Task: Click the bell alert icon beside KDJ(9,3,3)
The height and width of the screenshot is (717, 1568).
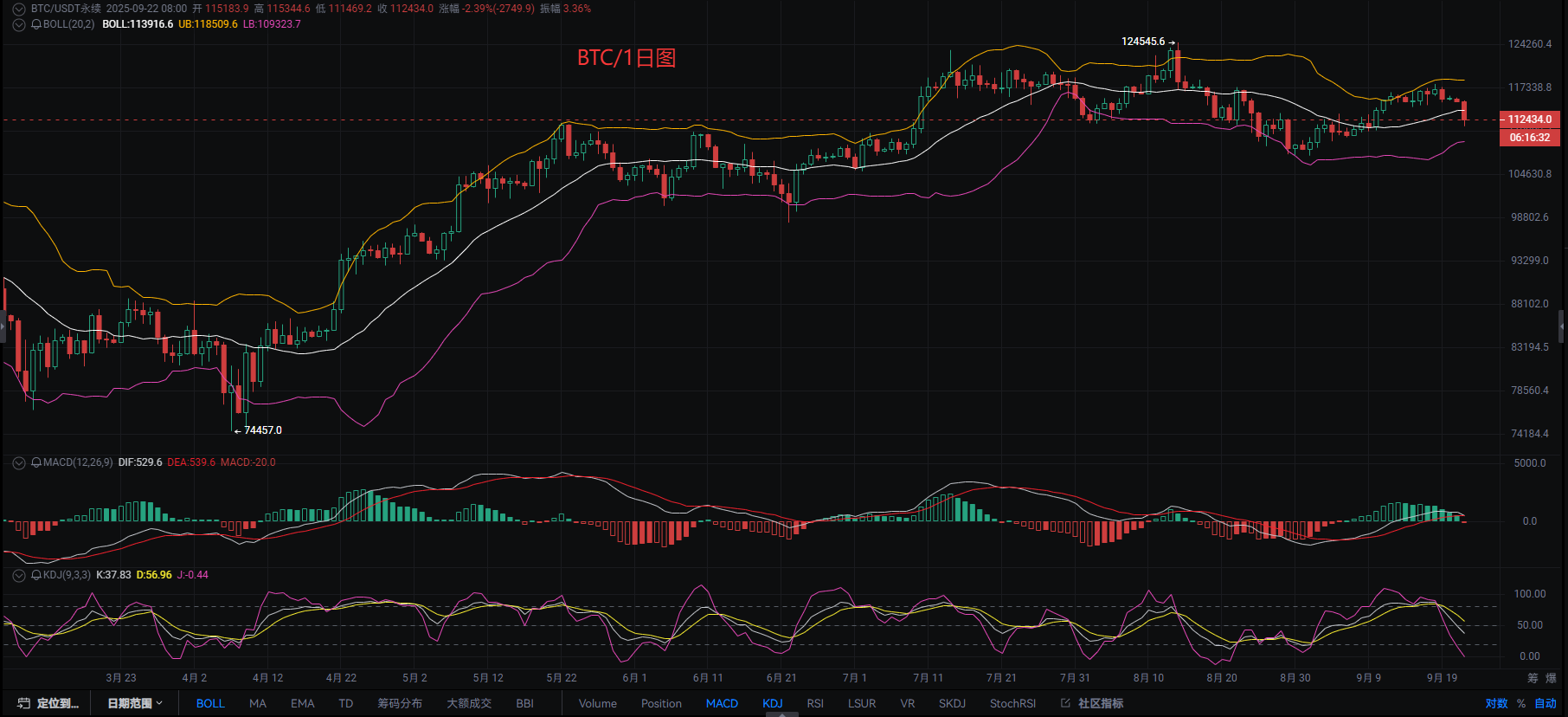Action: (x=36, y=575)
